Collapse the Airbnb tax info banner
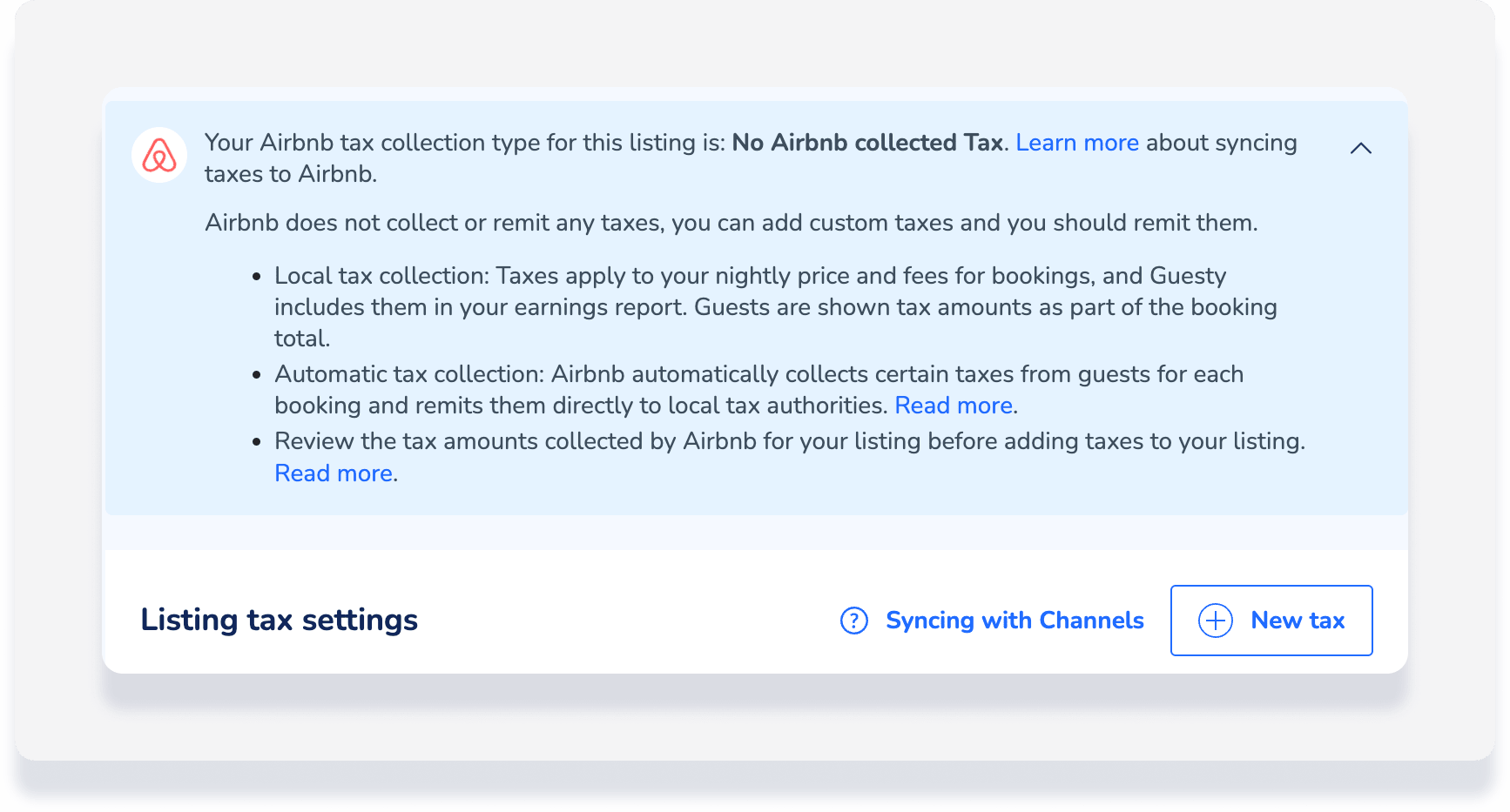Image resolution: width=1510 pixels, height=812 pixels. click(1360, 148)
